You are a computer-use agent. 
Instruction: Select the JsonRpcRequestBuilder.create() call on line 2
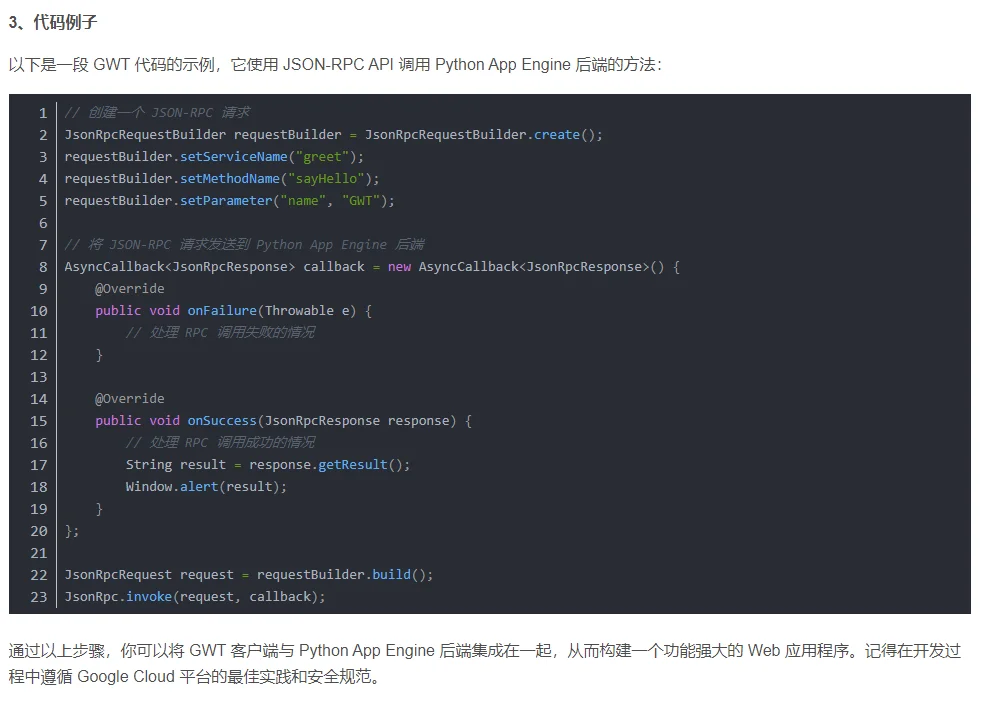pos(483,134)
